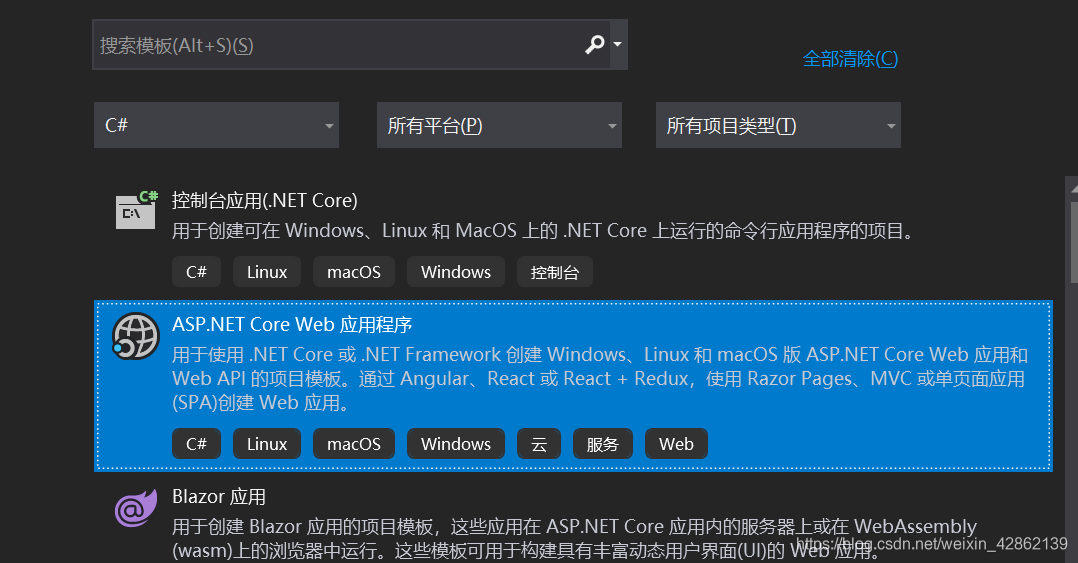Viewport: 1078px width, 563px height.
Task: Click the magnifier search icon
Action: pos(595,45)
